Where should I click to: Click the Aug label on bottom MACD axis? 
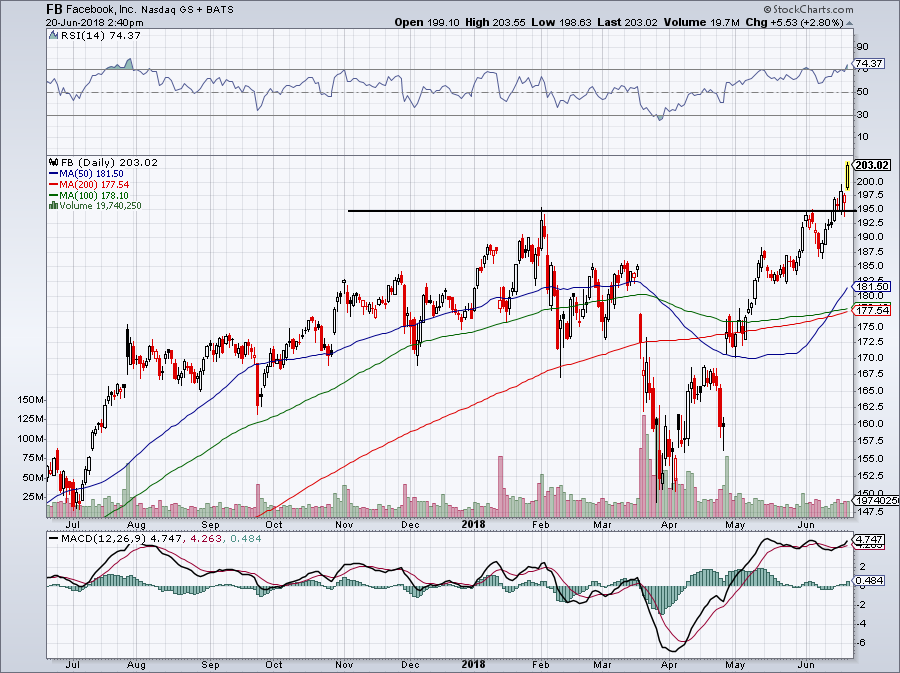[136, 665]
